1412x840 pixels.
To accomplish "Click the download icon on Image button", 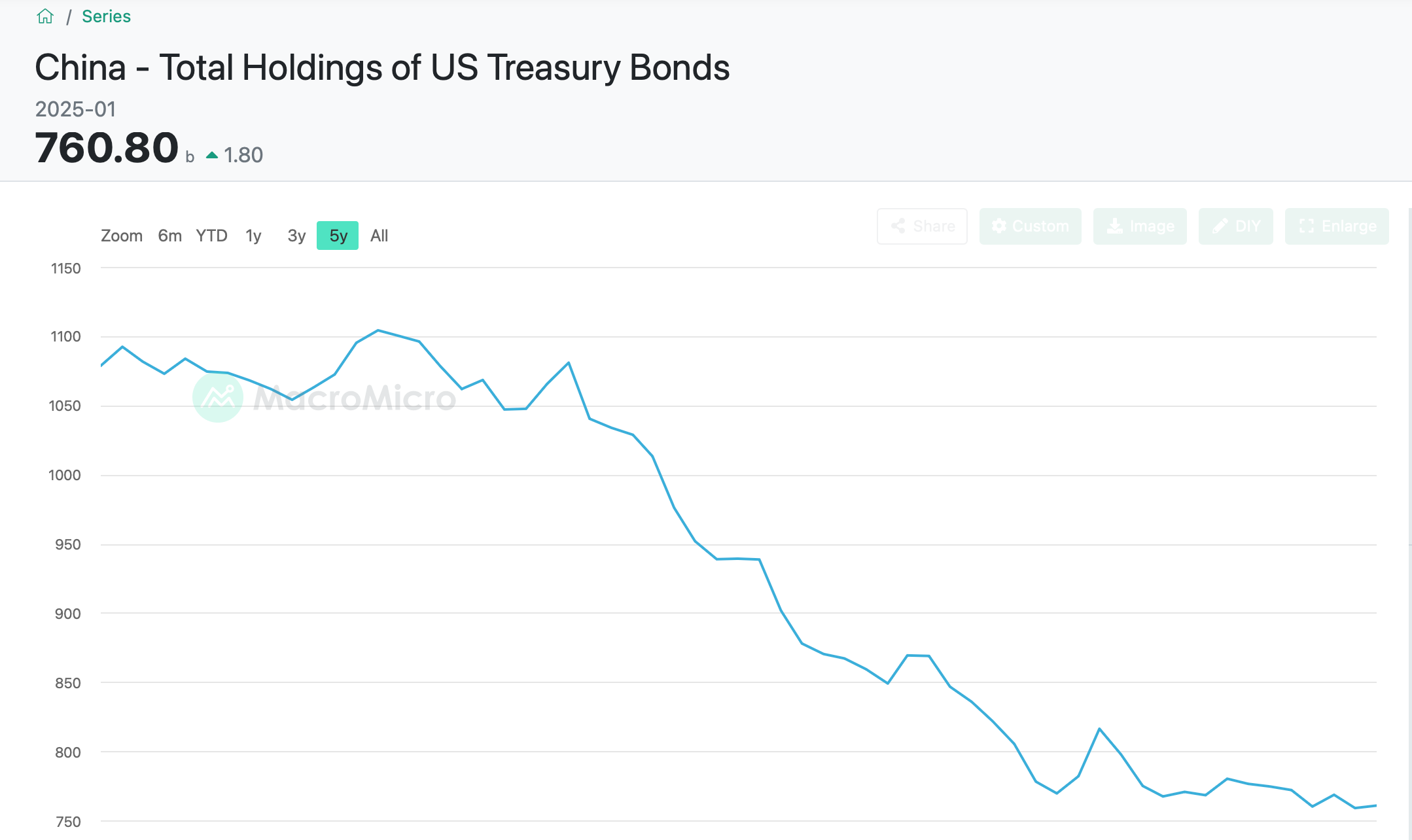I will pyautogui.click(x=1115, y=226).
